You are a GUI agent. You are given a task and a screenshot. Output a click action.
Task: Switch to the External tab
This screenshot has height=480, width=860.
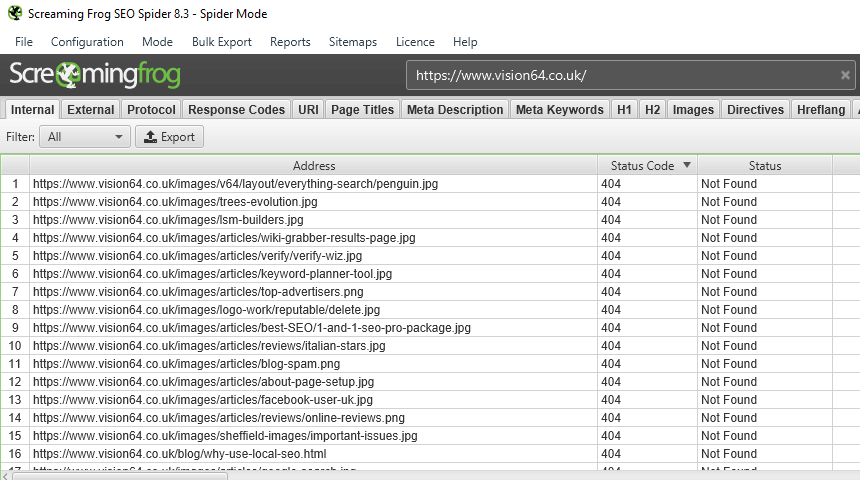pos(90,110)
